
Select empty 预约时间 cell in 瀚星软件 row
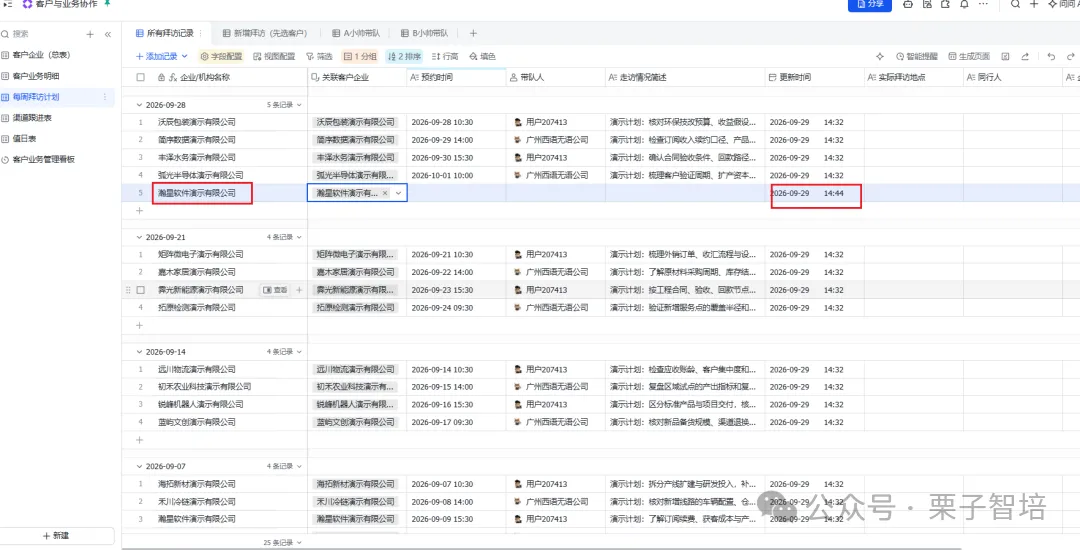pos(456,193)
